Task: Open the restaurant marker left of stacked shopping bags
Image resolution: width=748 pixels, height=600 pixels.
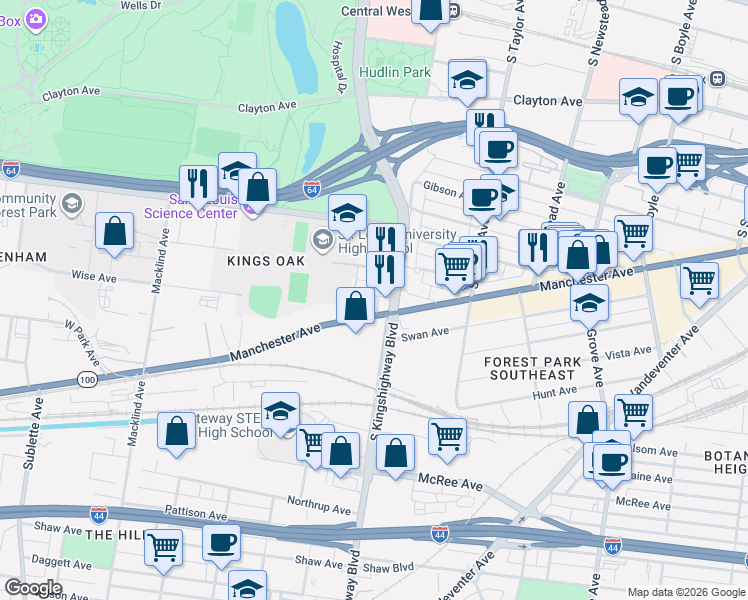Action: point(538,250)
